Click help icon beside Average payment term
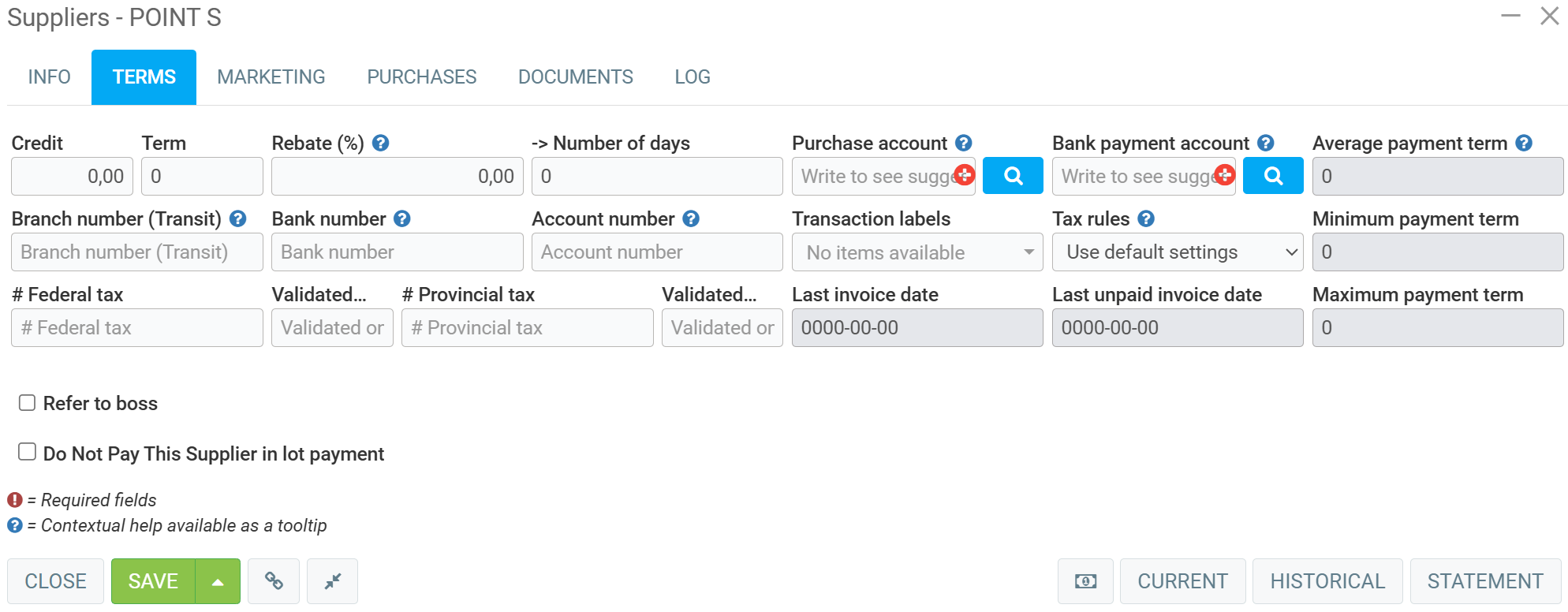The height and width of the screenshot is (612, 1568). coord(1524,143)
